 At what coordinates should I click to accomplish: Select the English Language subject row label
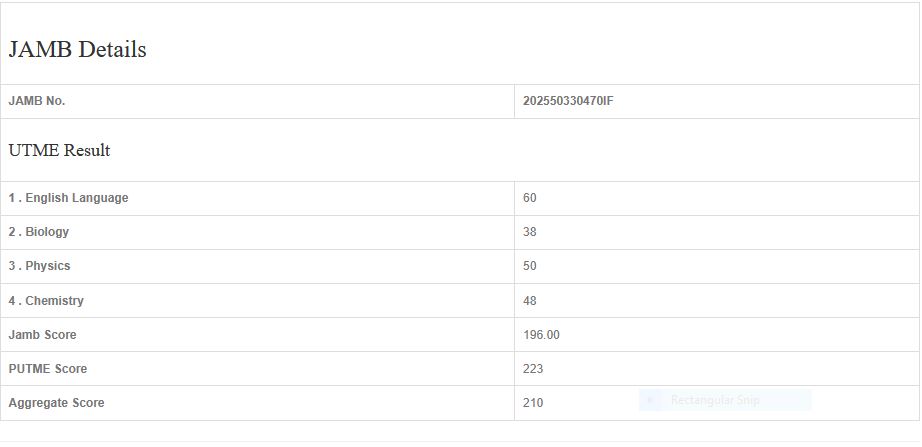click(x=69, y=198)
